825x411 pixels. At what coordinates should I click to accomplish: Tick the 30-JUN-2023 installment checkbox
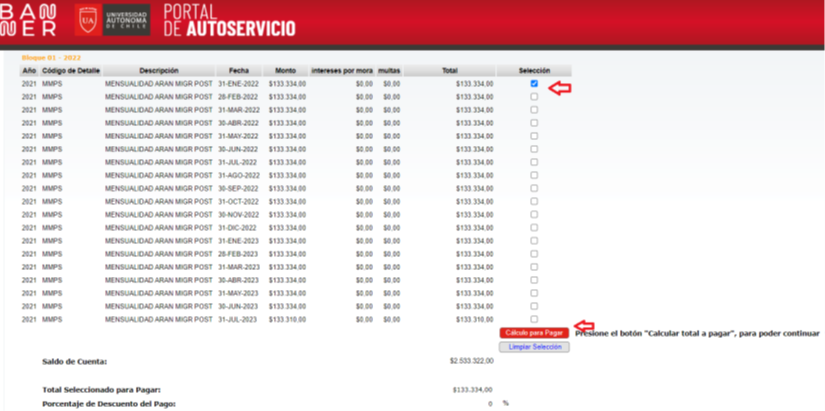click(534, 306)
